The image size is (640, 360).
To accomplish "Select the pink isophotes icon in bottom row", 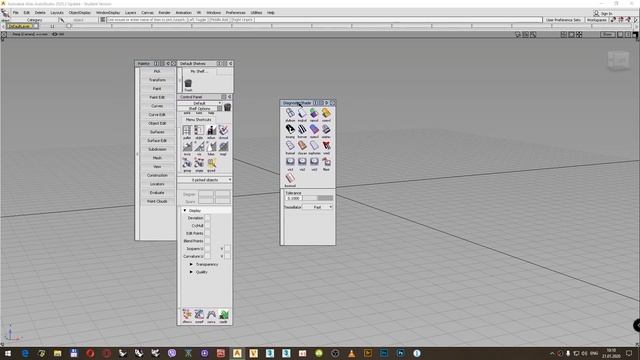I will (x=290, y=179).
